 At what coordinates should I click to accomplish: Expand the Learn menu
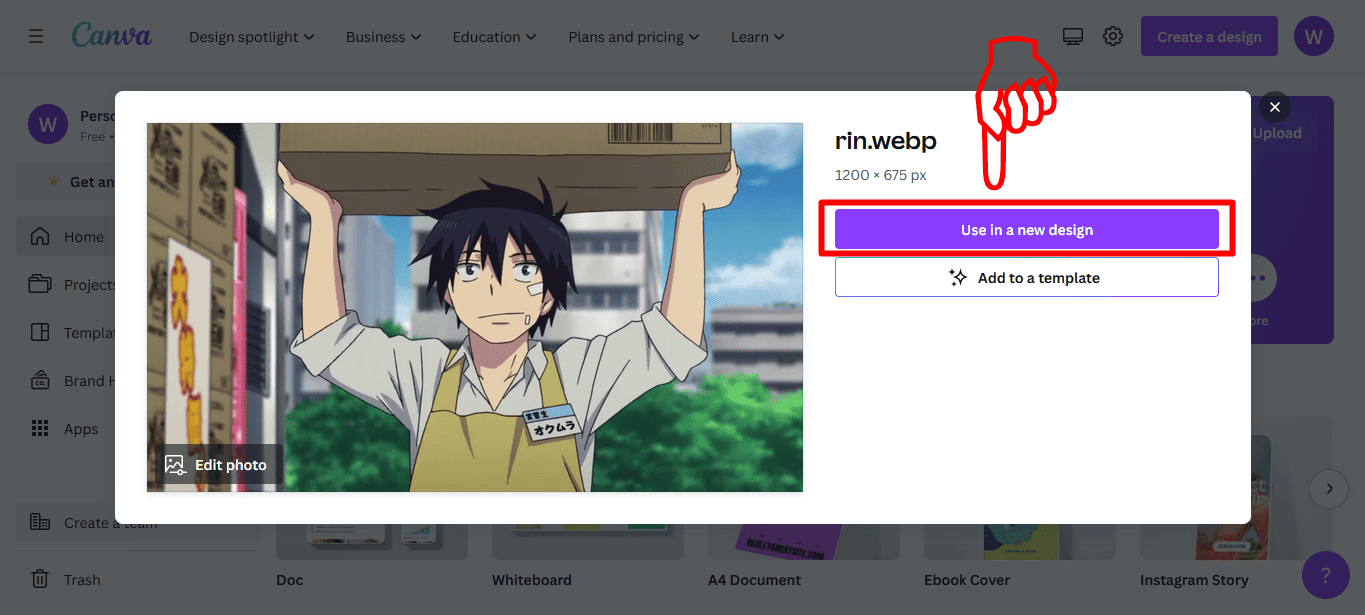pos(757,37)
